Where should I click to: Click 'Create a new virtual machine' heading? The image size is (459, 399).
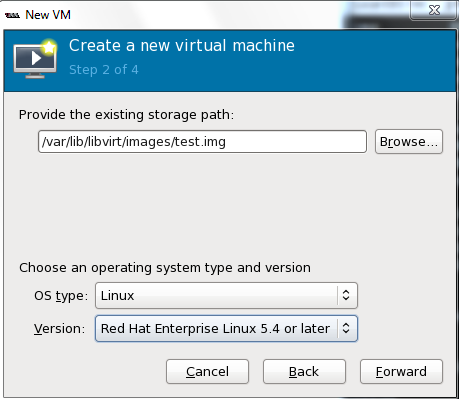pyautogui.click(x=182, y=46)
